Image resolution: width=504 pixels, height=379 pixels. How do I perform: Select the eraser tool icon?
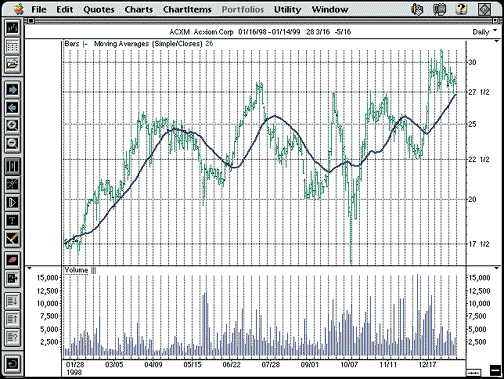(x=12, y=260)
